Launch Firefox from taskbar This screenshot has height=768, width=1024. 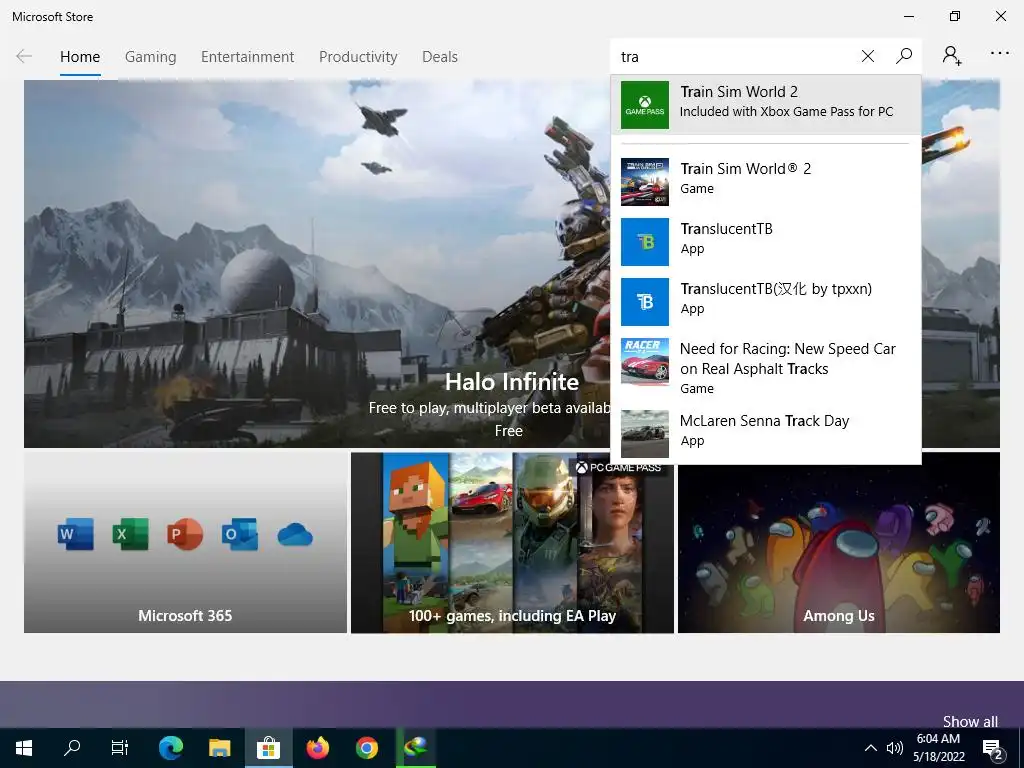point(317,748)
